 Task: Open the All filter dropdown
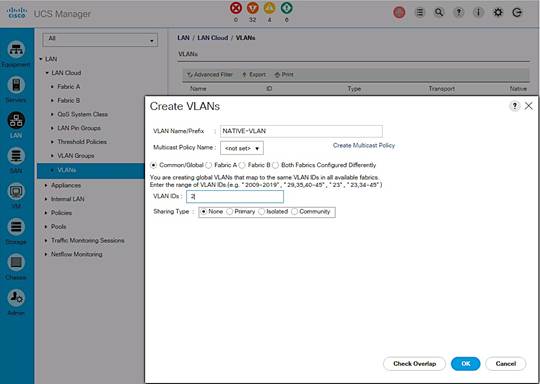pos(100,40)
